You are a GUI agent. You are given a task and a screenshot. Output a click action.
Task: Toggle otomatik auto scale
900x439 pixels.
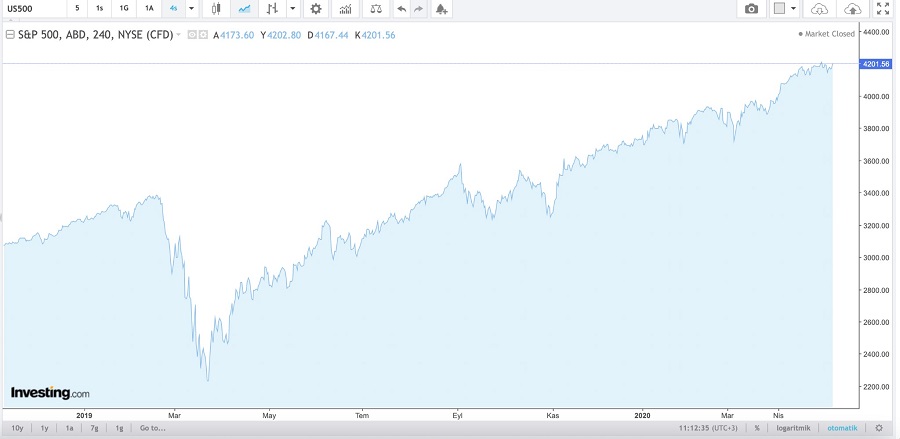point(842,428)
